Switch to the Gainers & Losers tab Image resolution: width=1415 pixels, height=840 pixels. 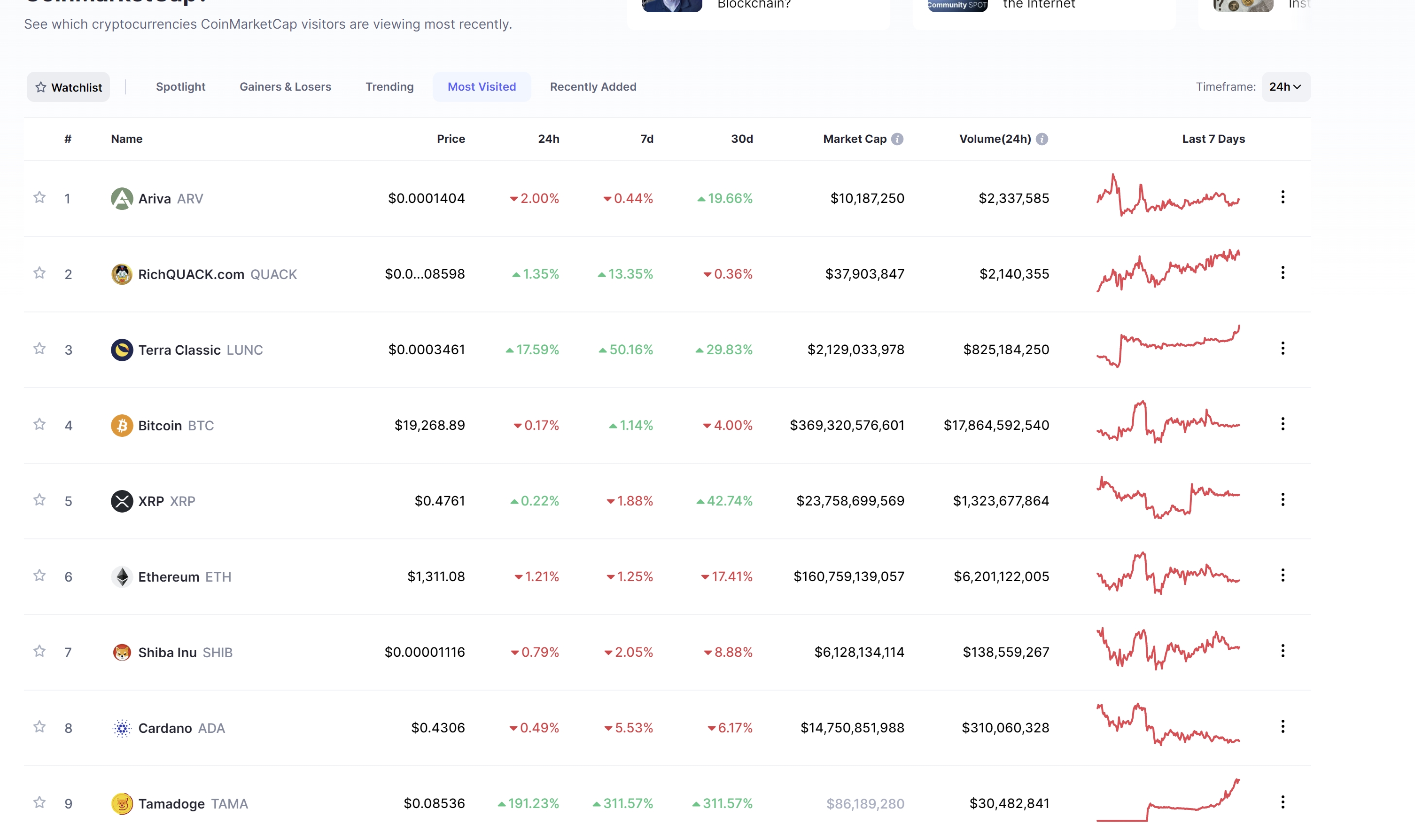tap(285, 86)
